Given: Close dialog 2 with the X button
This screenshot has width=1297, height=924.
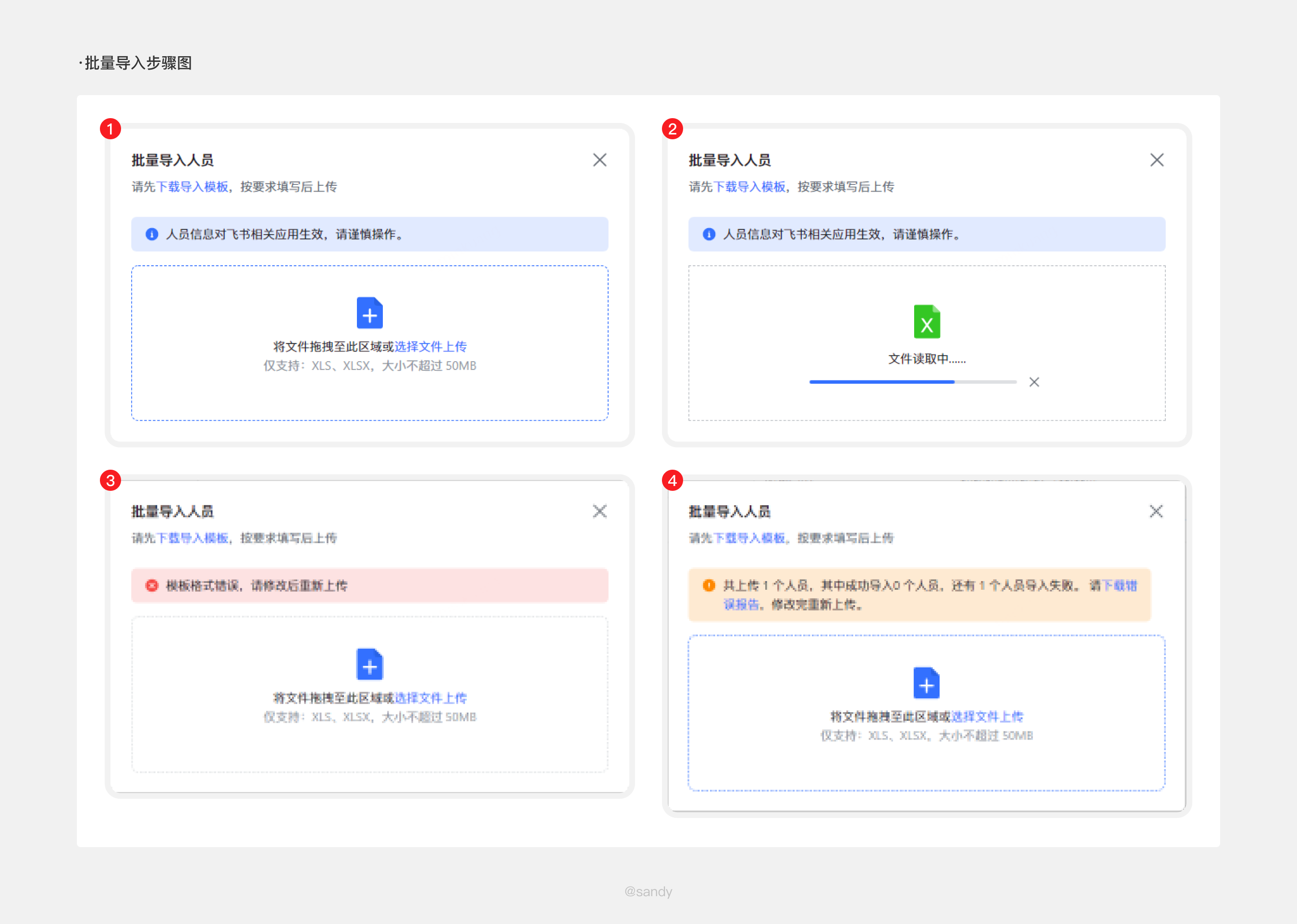Looking at the screenshot, I should click(1156, 160).
